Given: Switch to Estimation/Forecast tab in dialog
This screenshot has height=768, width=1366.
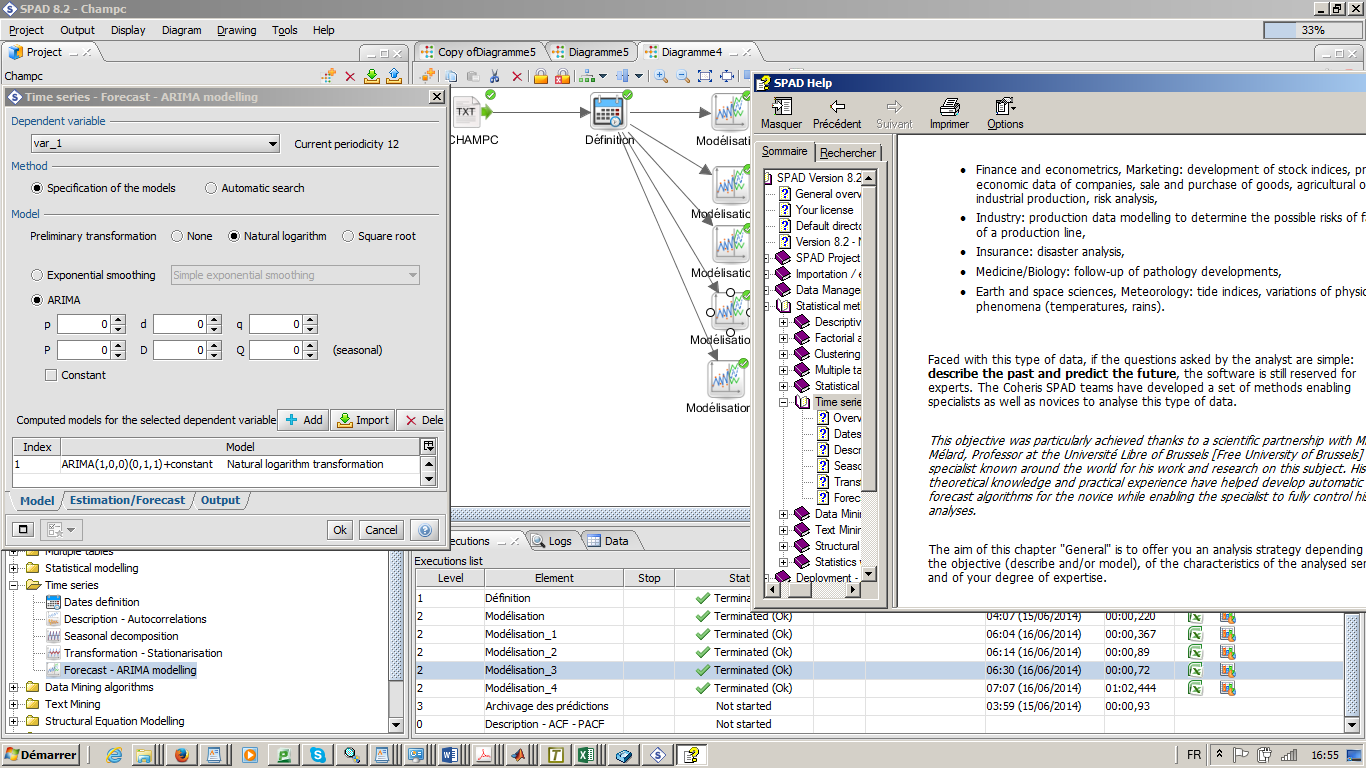Looking at the screenshot, I should (127, 500).
